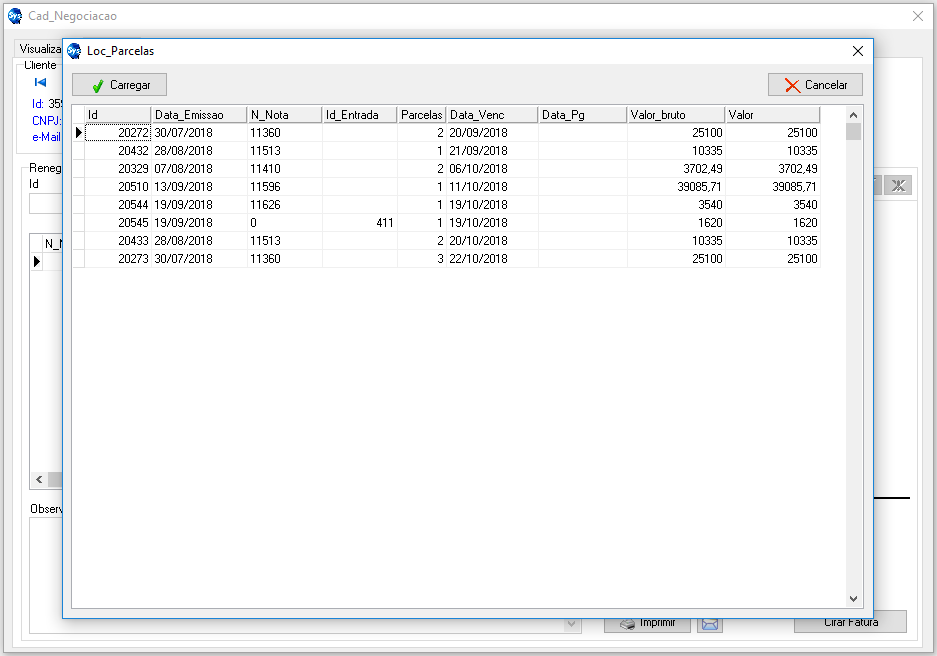Click the Valor_bruto column header
This screenshot has height=656, width=937.
click(x=674, y=115)
